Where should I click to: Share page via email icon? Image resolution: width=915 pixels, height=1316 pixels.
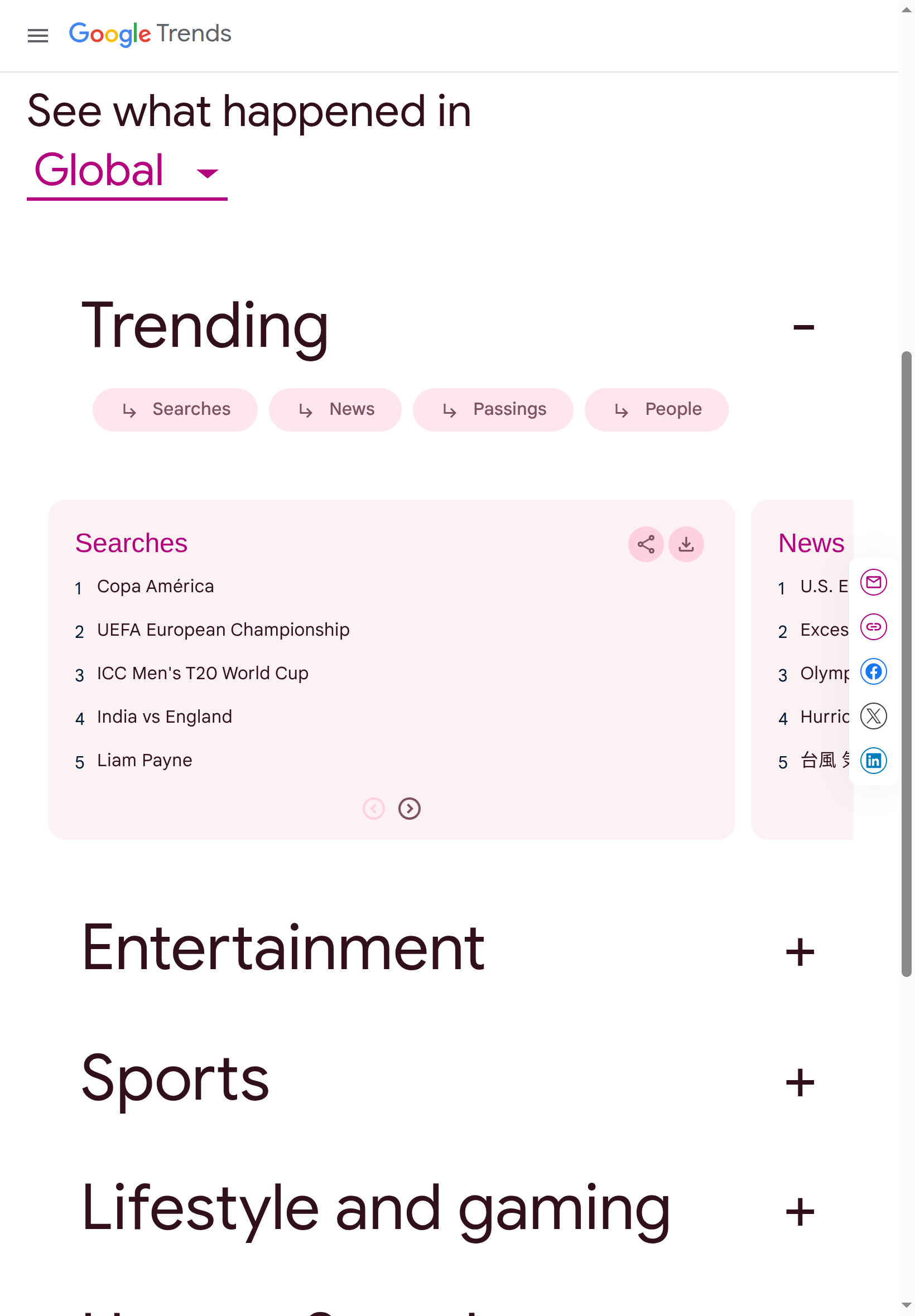pyautogui.click(x=873, y=582)
